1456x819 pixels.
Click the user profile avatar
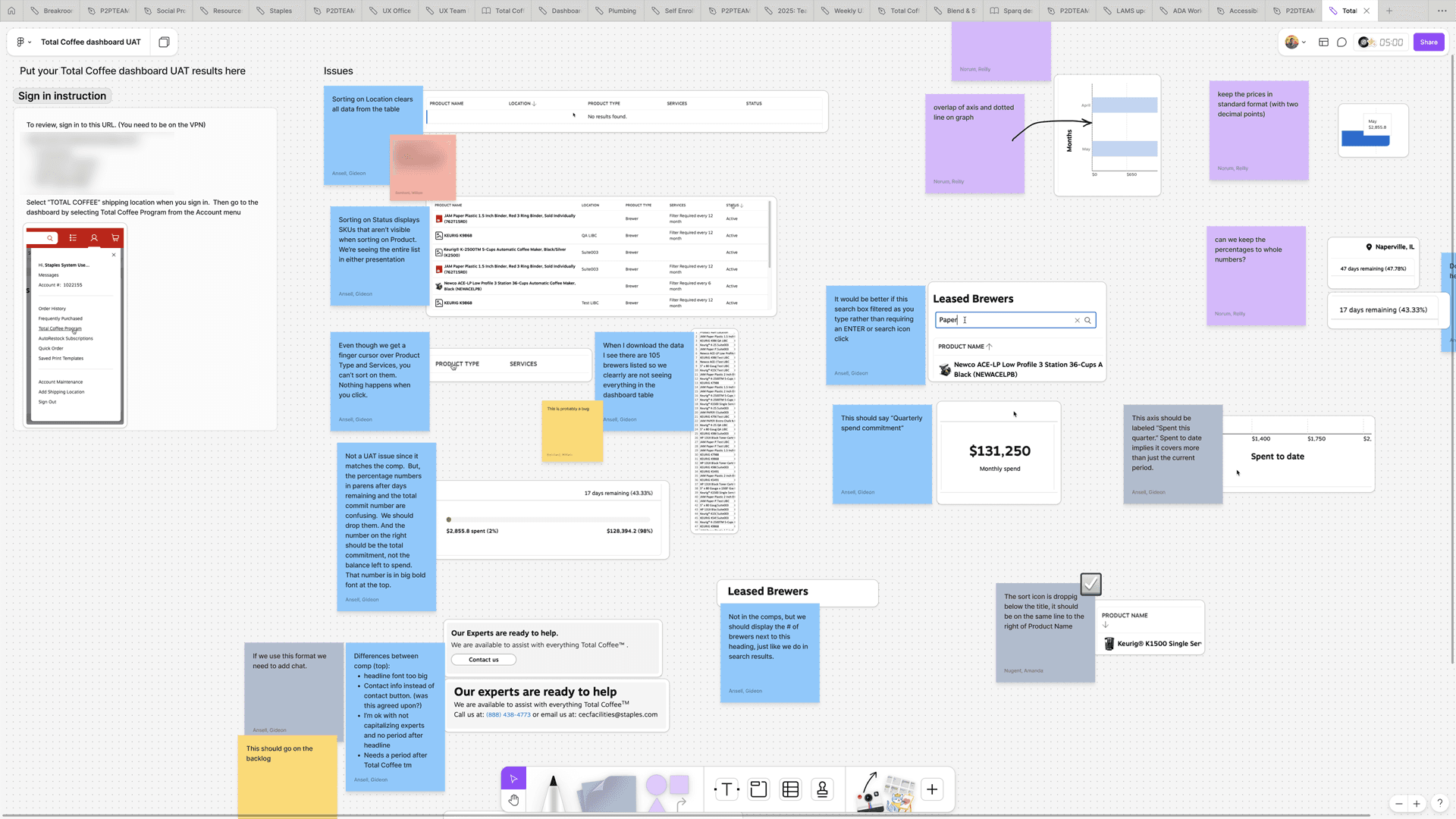[x=1291, y=42]
